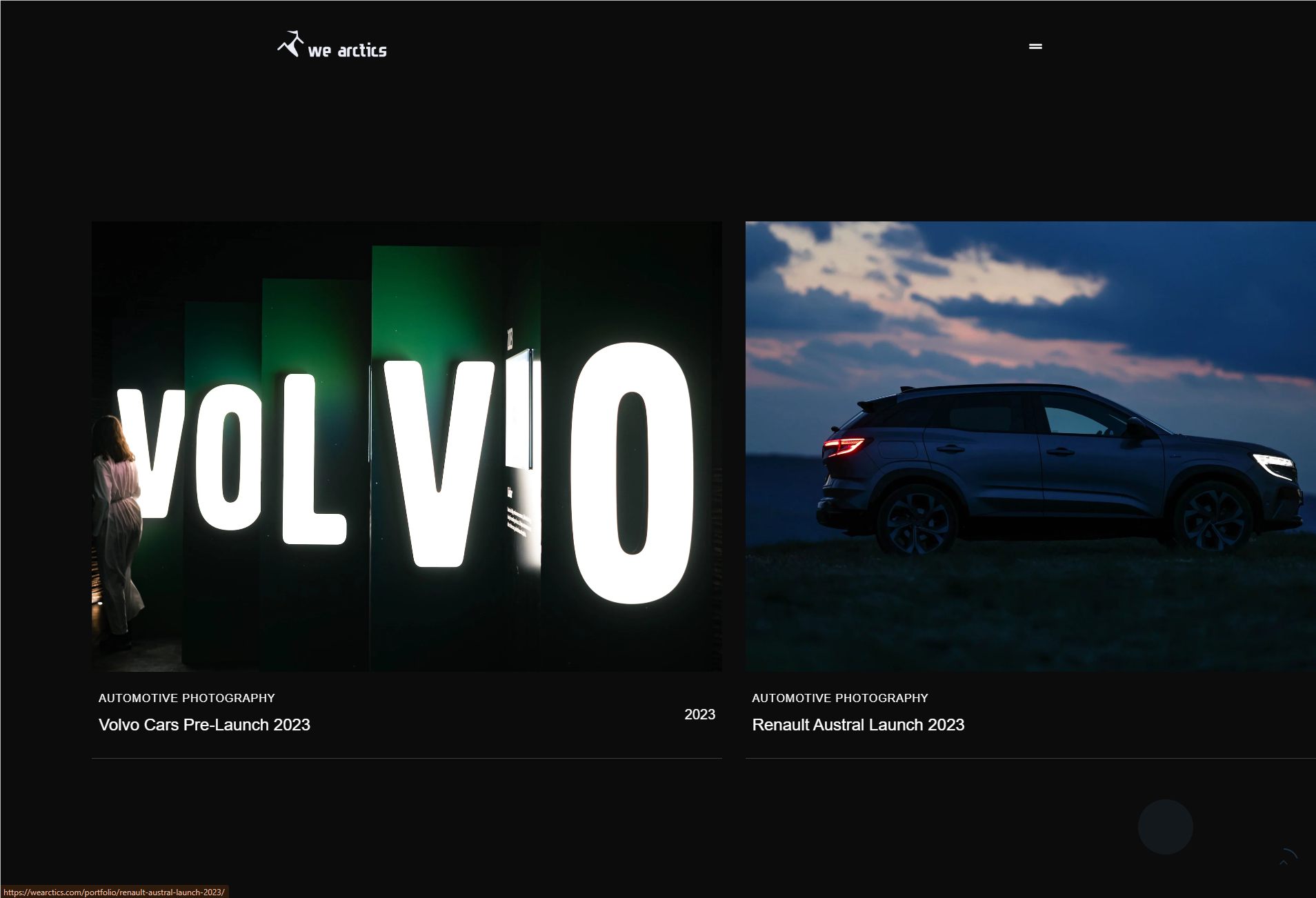Click the dark circular cursor bubble
This screenshot has height=898, width=1316.
(1165, 827)
